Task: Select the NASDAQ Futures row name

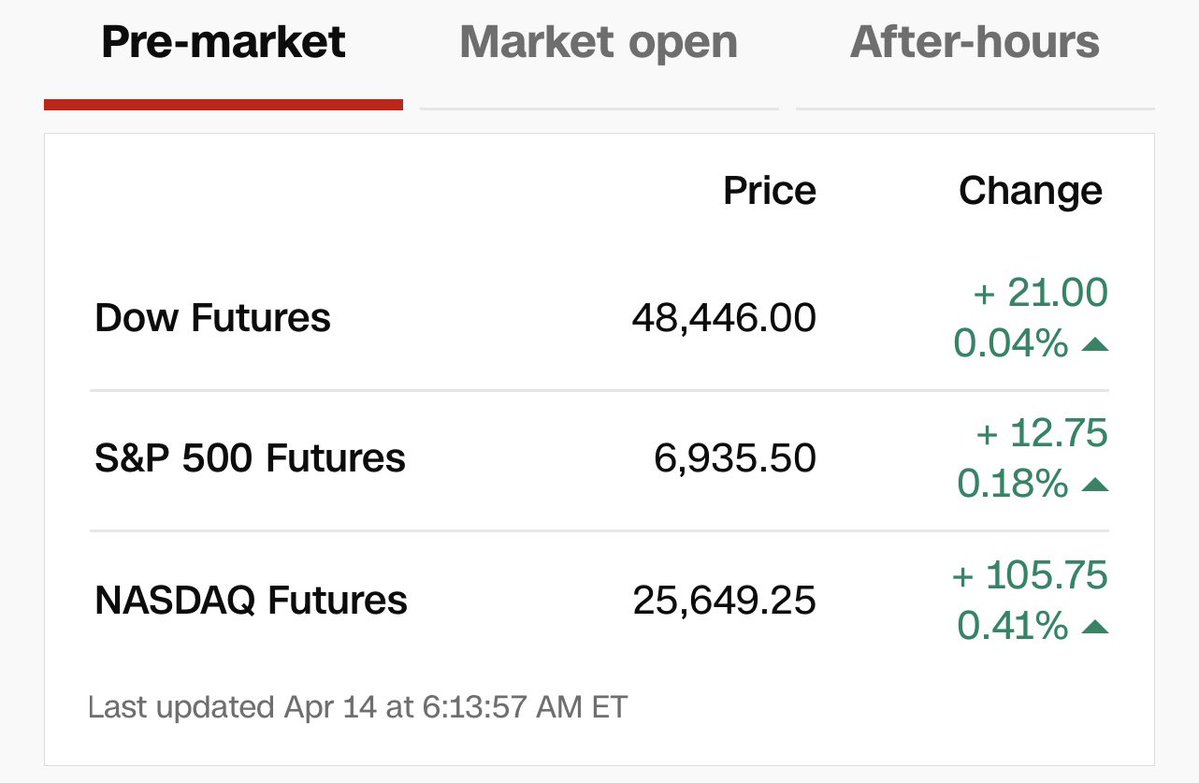Action: tap(251, 601)
